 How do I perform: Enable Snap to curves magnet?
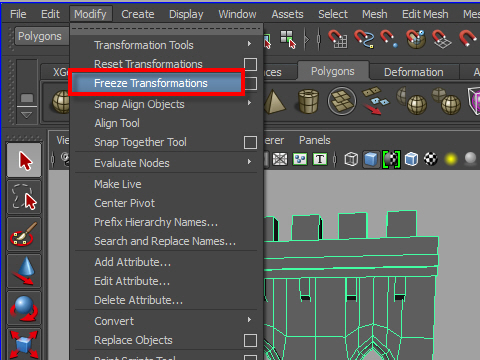click(363, 39)
